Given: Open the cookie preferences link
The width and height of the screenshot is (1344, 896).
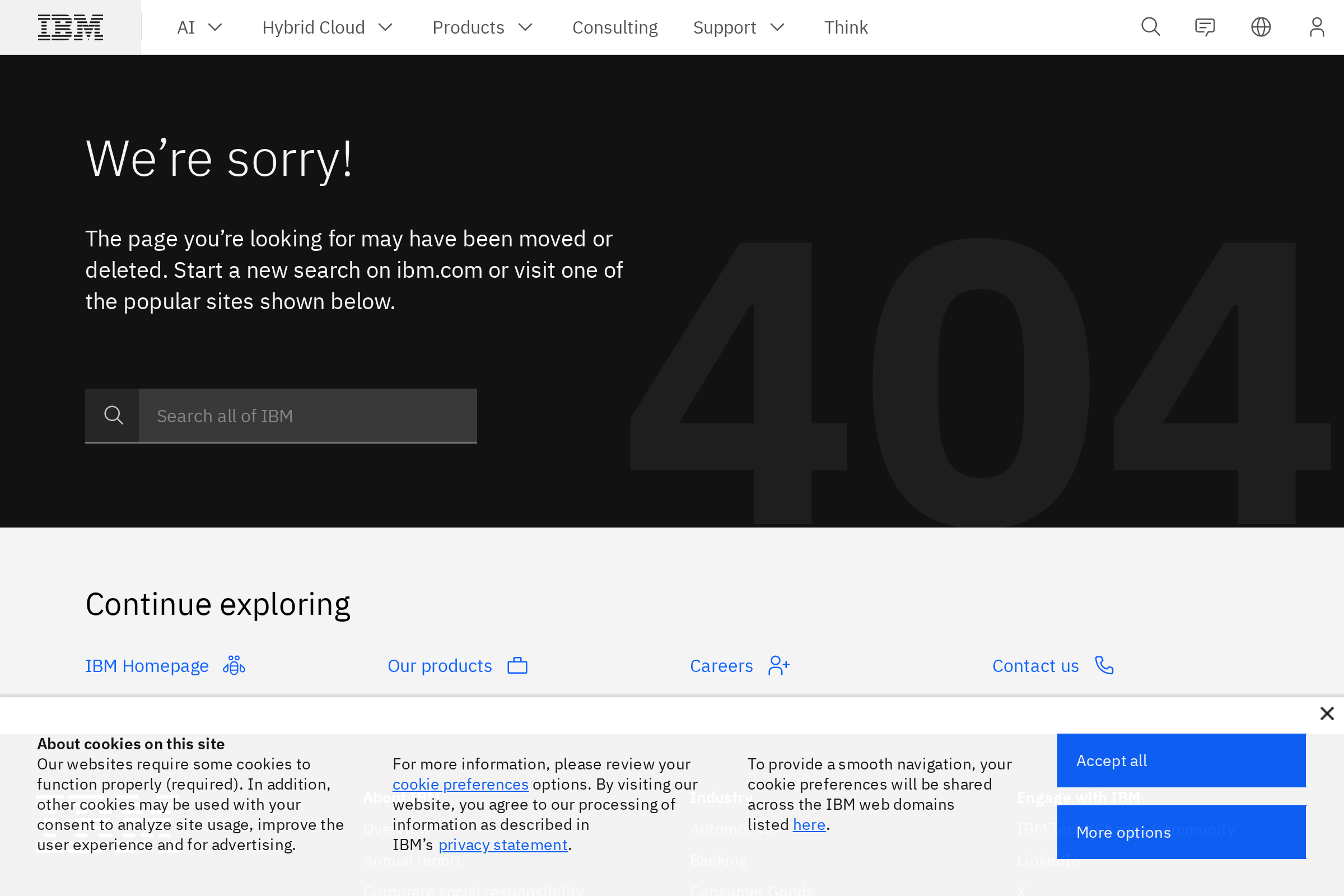Looking at the screenshot, I should pyautogui.click(x=460, y=784).
